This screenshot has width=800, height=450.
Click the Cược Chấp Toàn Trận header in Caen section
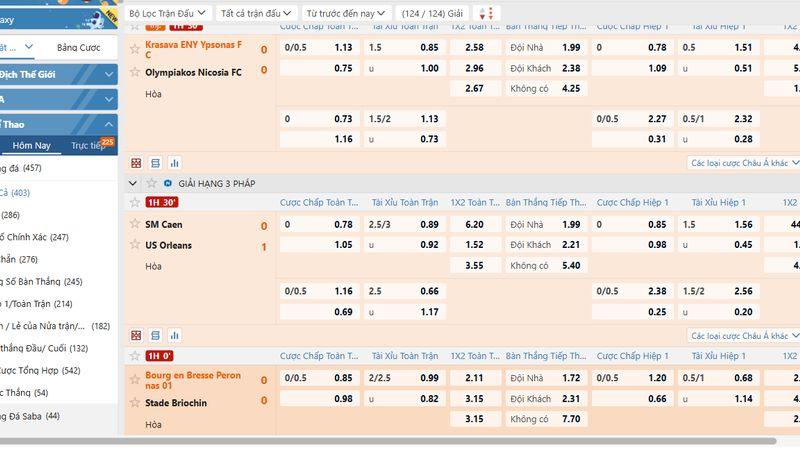pos(319,203)
